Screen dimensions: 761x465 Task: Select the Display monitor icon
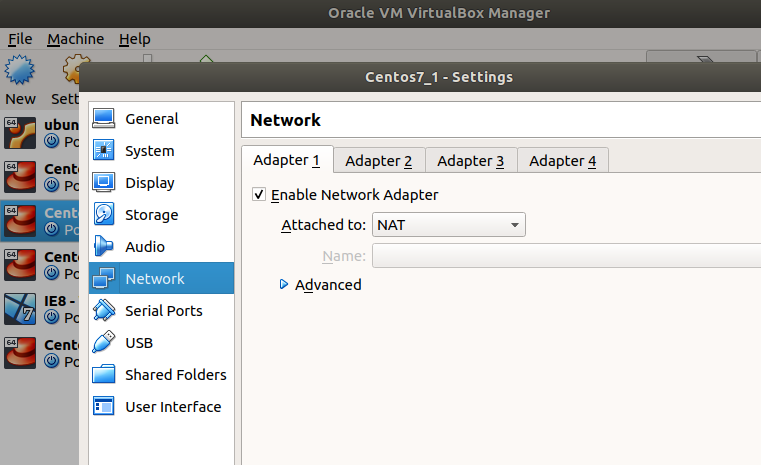click(104, 183)
